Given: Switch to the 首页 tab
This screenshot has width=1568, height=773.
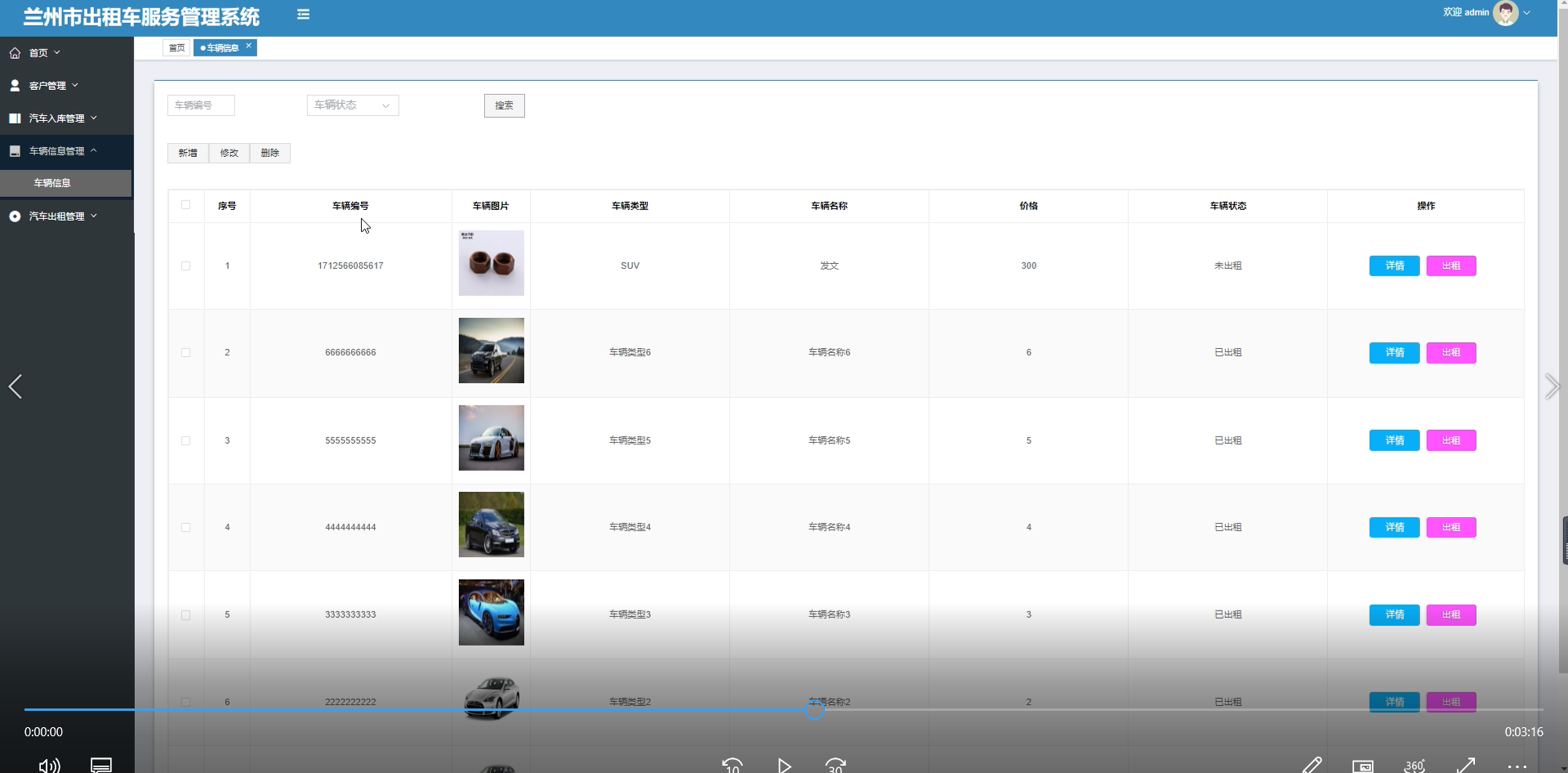Looking at the screenshot, I should pos(176,48).
